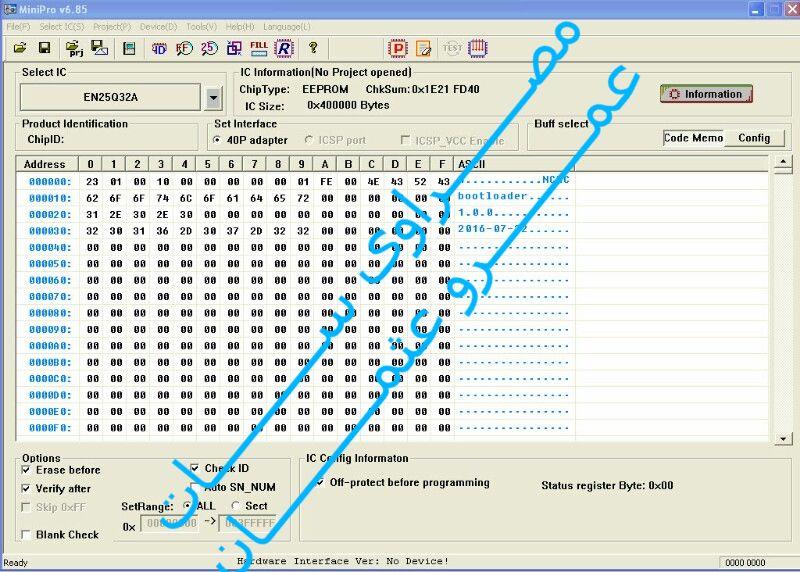
Task: Open File menu
Action: point(18,27)
